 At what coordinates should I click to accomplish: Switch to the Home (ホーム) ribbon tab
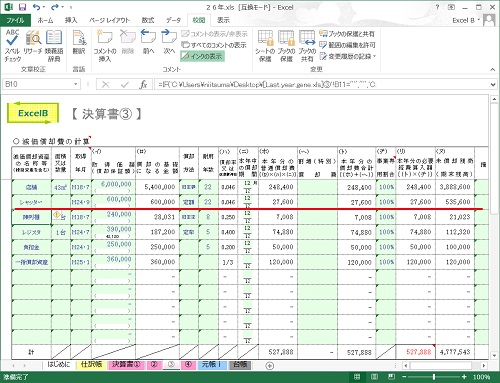click(x=45, y=20)
